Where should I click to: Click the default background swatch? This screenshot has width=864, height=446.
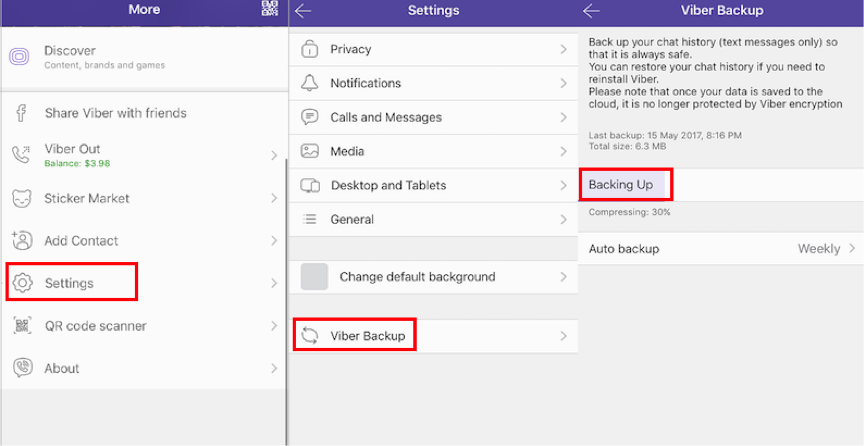point(315,277)
